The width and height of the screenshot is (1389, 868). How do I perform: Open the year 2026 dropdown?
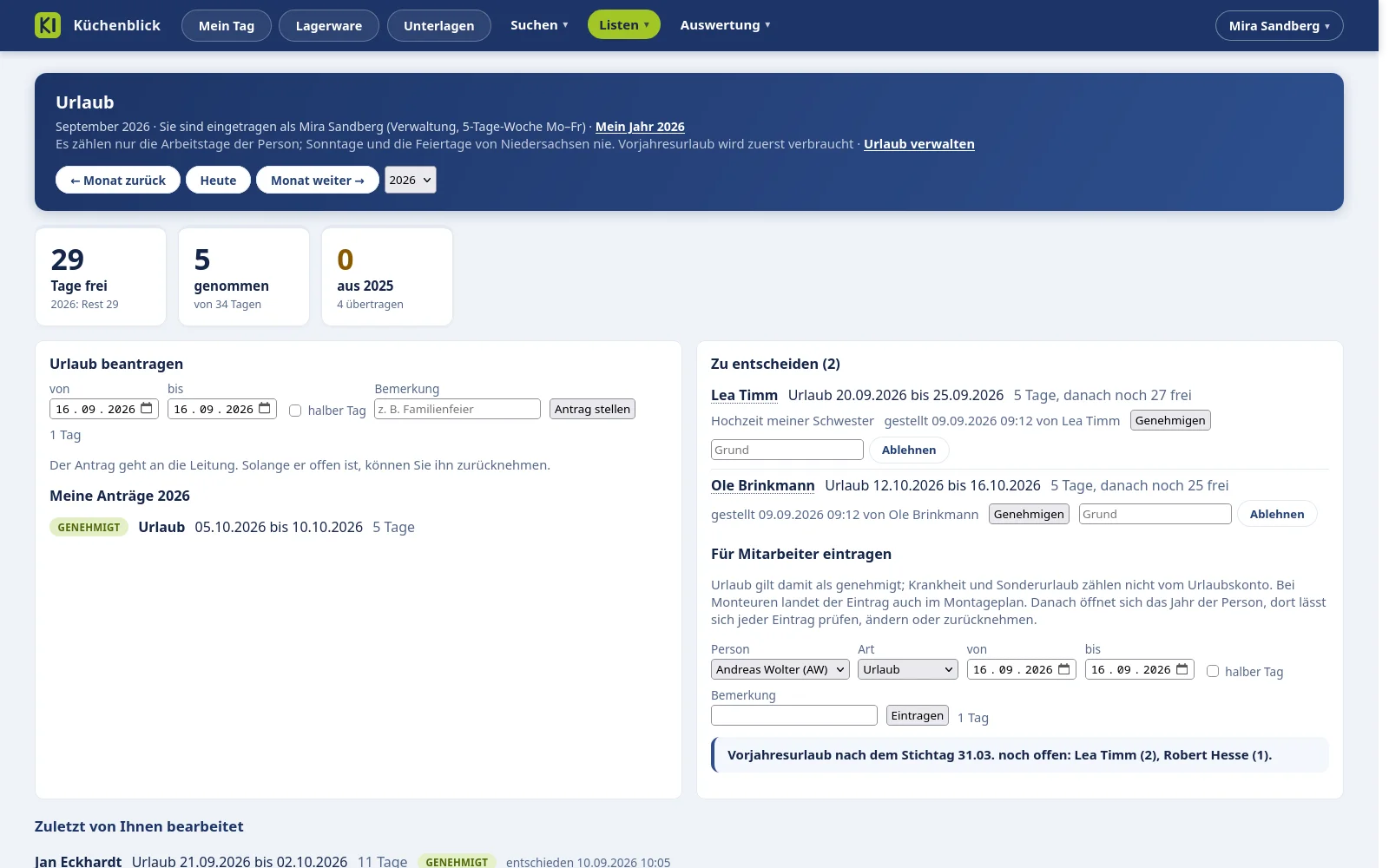click(x=411, y=180)
